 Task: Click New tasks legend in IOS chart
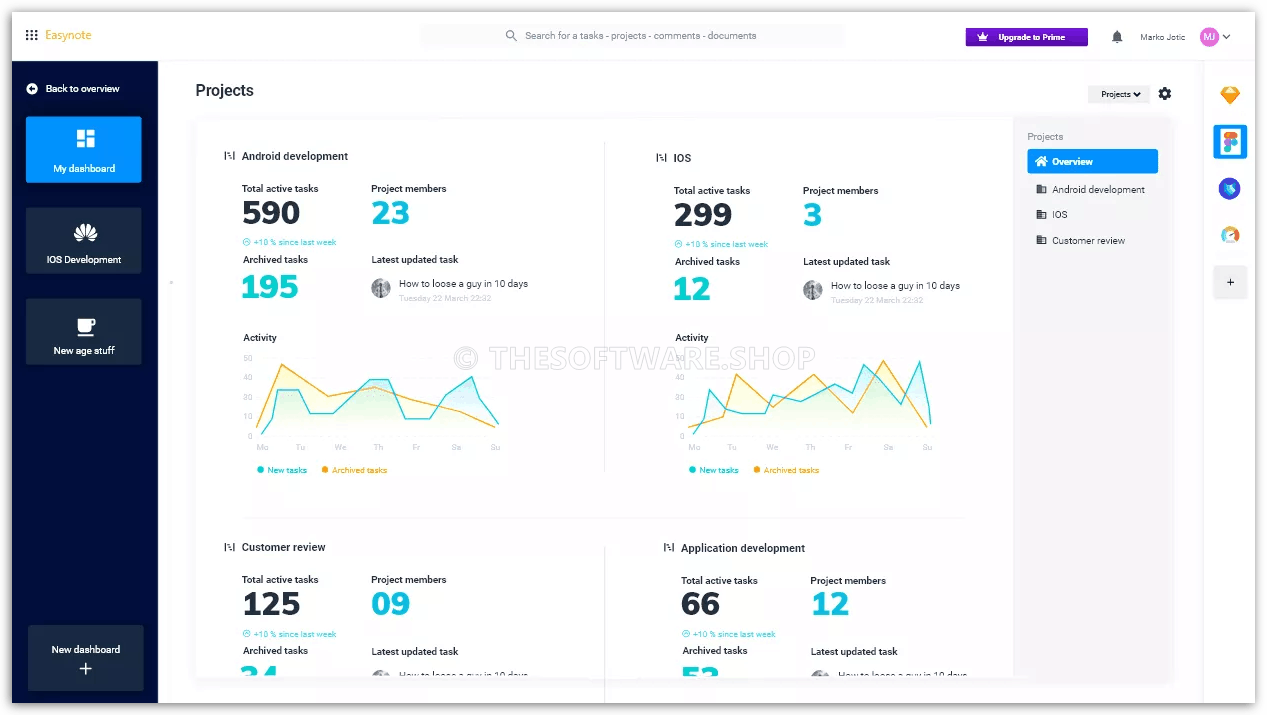pyautogui.click(x=714, y=470)
